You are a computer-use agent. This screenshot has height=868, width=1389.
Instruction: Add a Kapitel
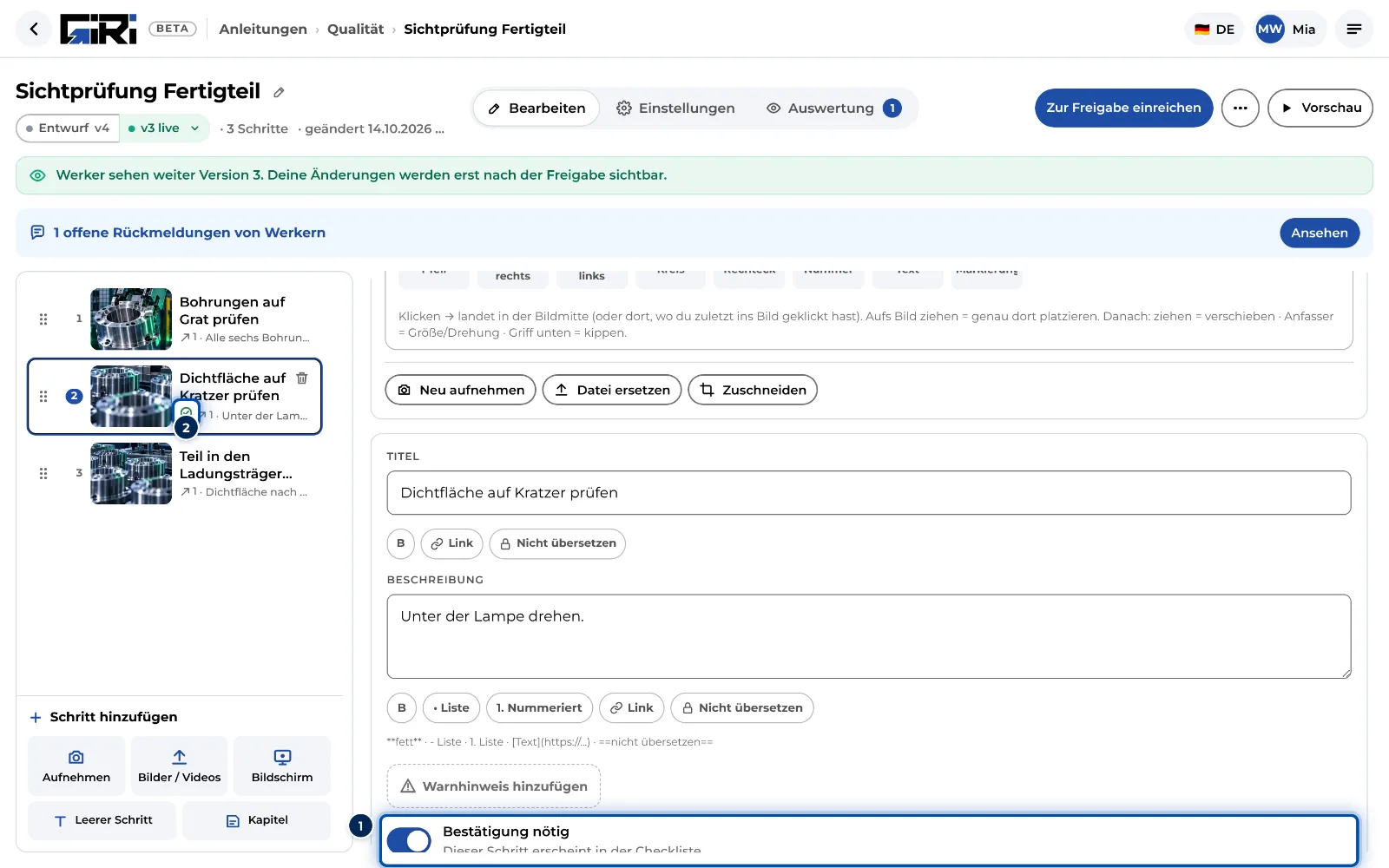pos(256,820)
